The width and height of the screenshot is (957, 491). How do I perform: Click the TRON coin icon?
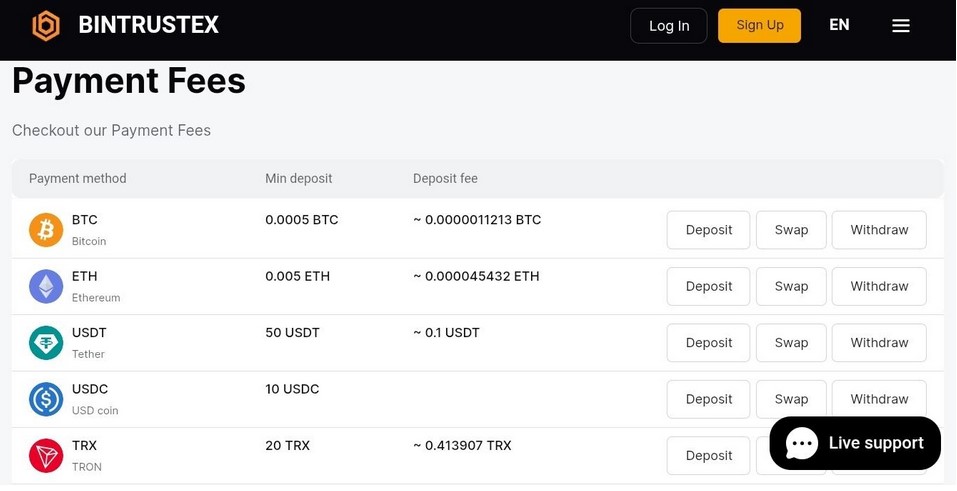pyautogui.click(x=46, y=456)
